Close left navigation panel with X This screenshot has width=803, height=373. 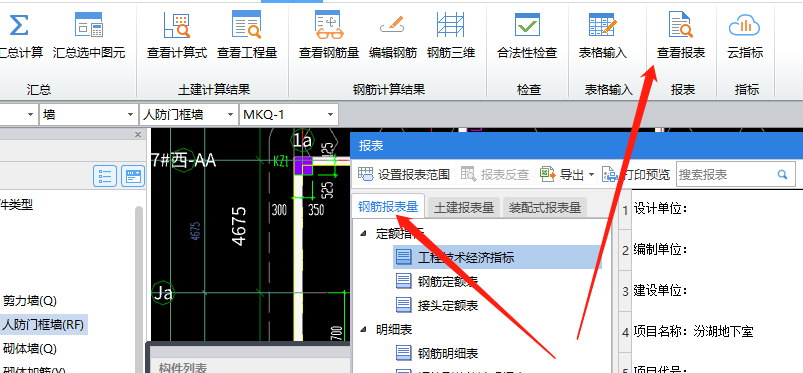point(138,135)
